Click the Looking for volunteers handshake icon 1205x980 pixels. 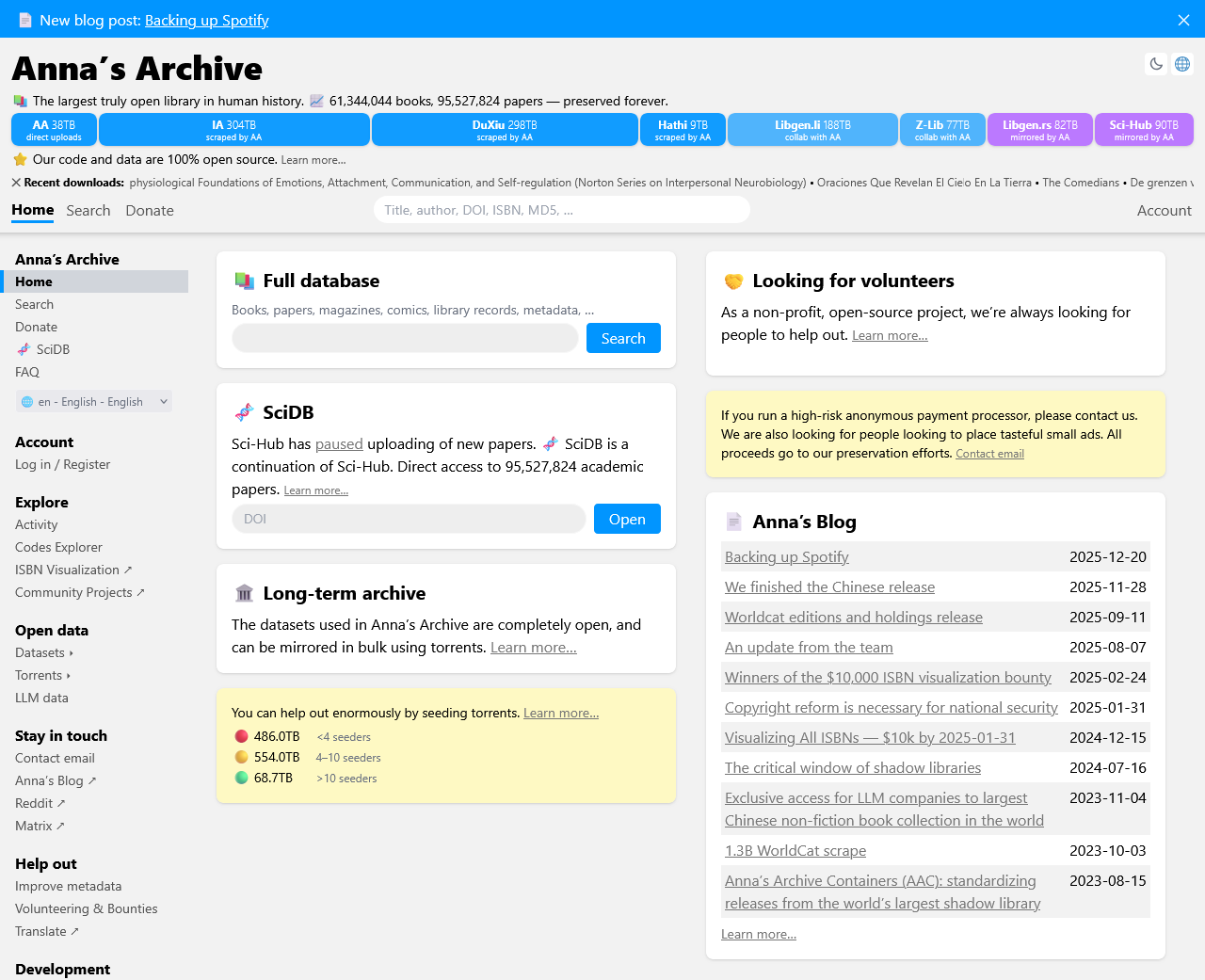coord(733,281)
